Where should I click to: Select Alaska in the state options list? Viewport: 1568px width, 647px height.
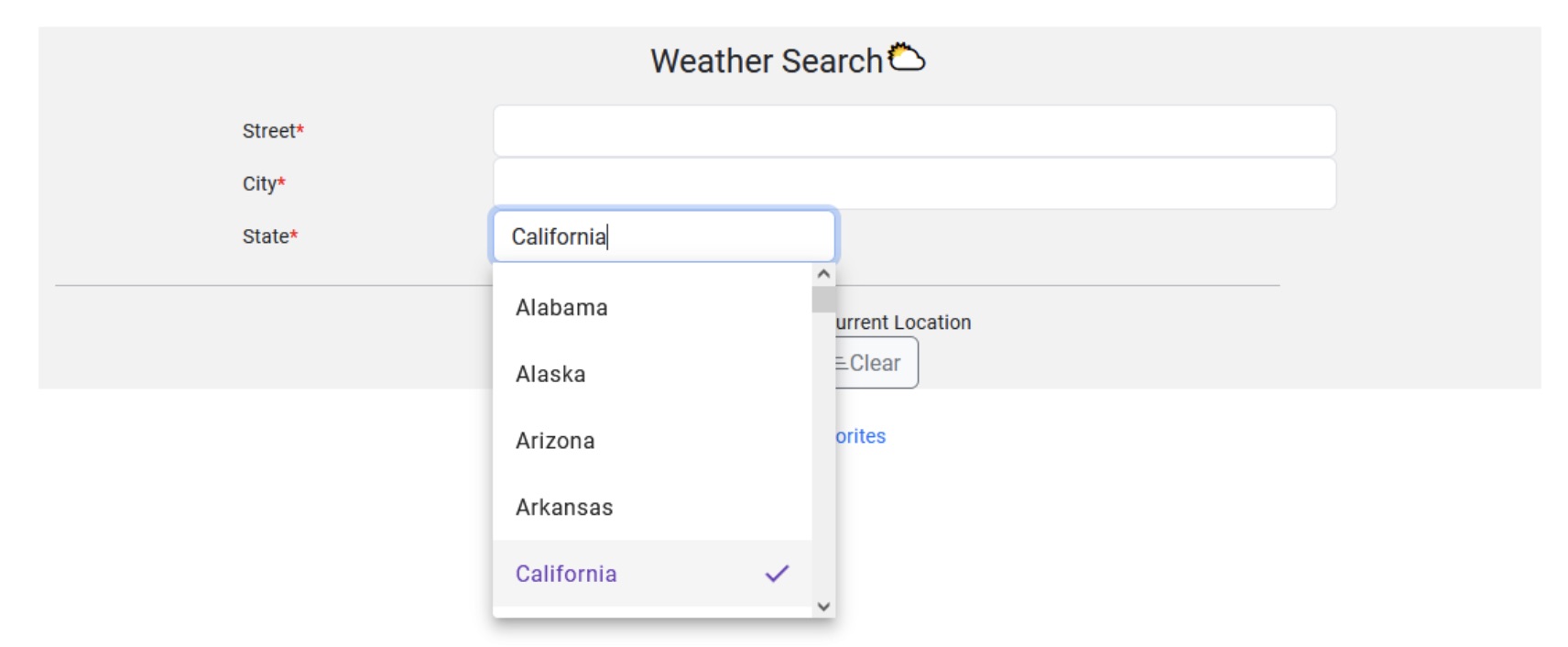(x=550, y=374)
